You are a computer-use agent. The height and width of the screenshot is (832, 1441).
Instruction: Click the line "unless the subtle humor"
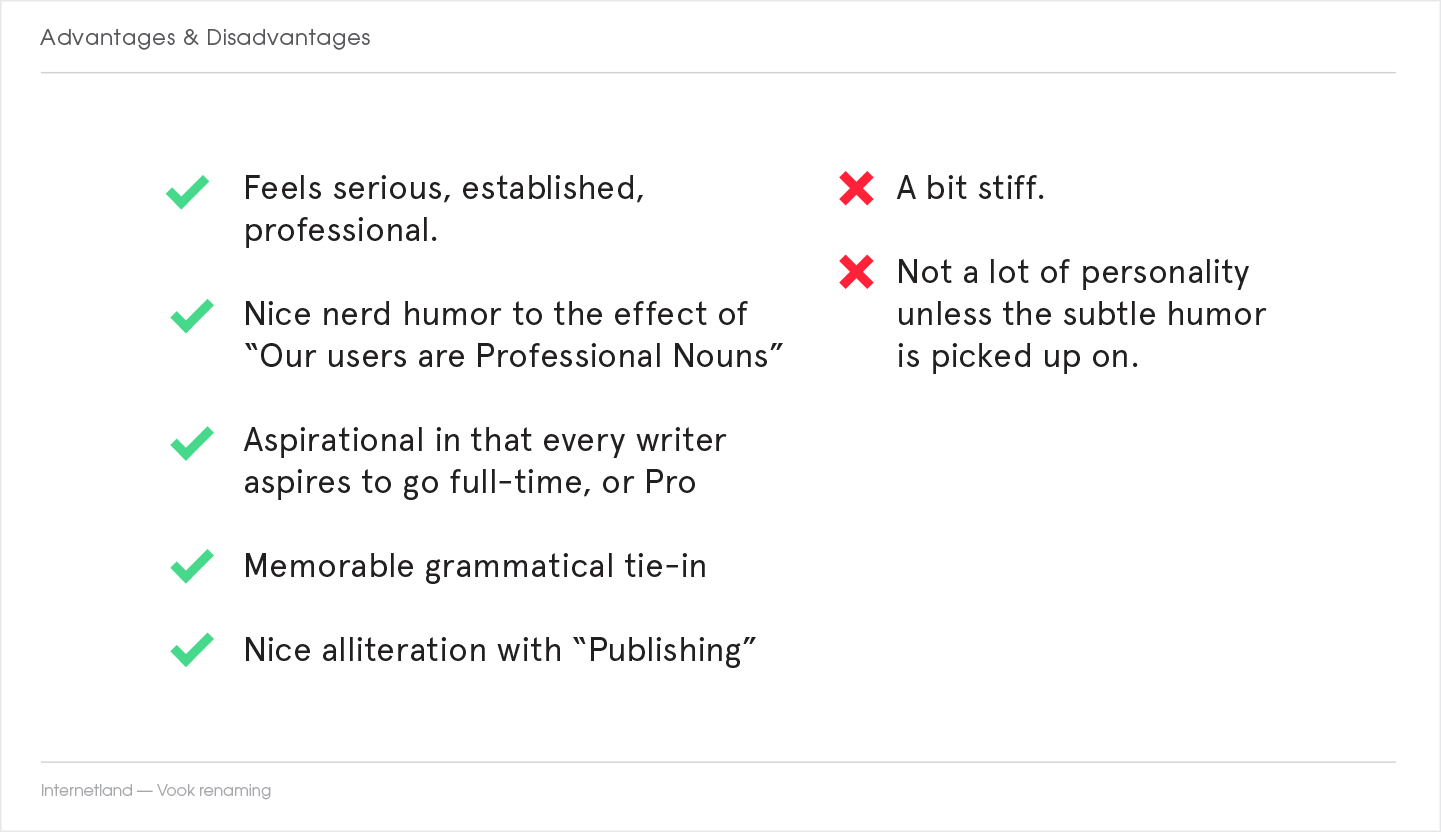pyautogui.click(x=1081, y=314)
